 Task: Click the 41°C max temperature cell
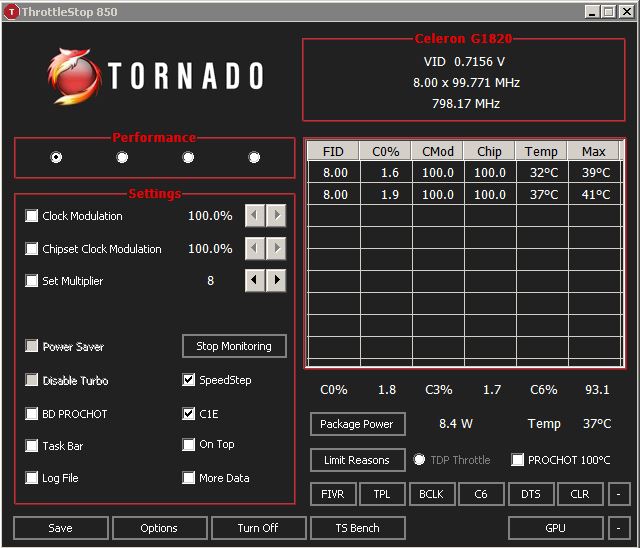tap(595, 194)
